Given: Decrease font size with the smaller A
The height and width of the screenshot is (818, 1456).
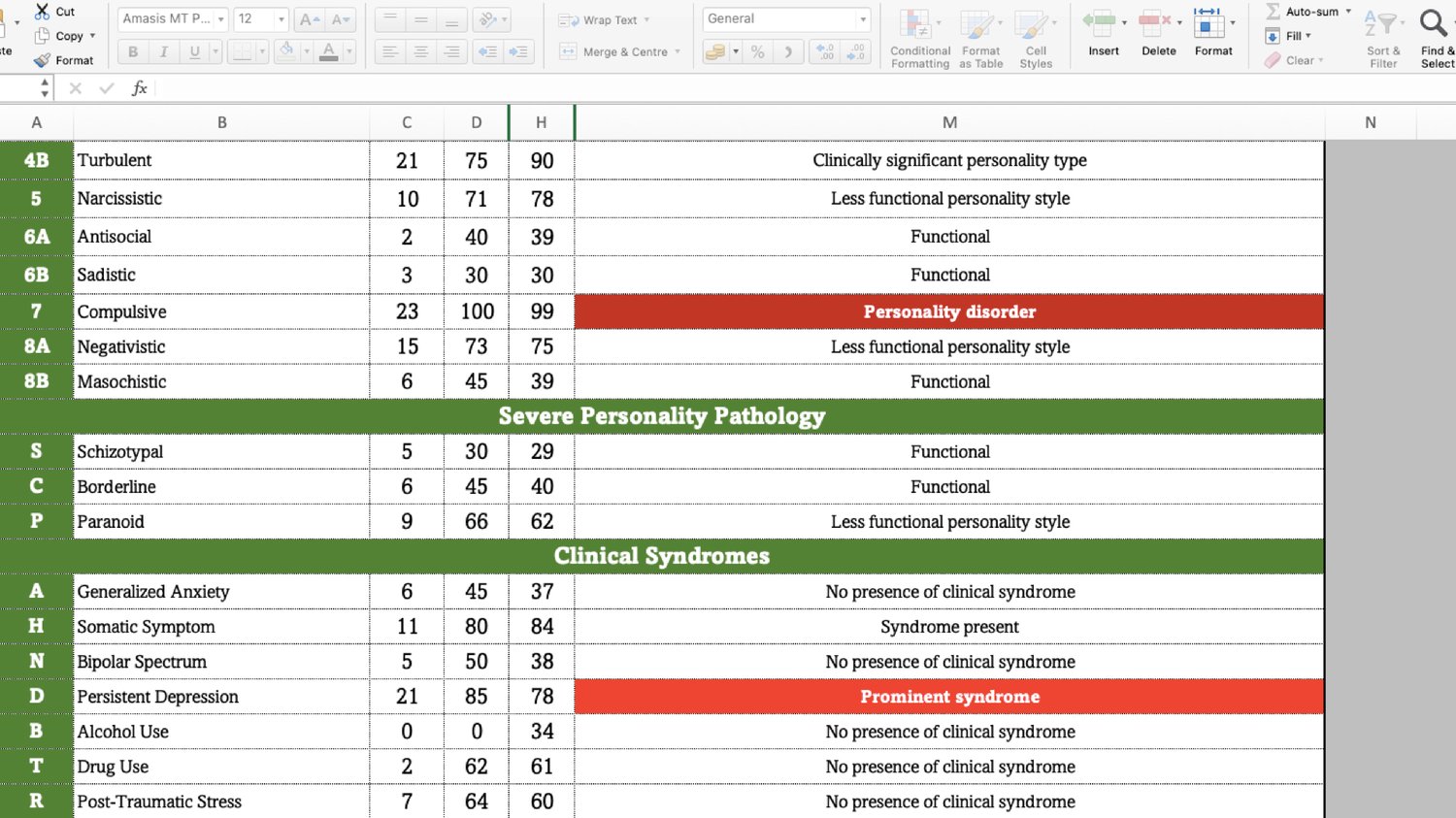Looking at the screenshot, I should pyautogui.click(x=341, y=18).
